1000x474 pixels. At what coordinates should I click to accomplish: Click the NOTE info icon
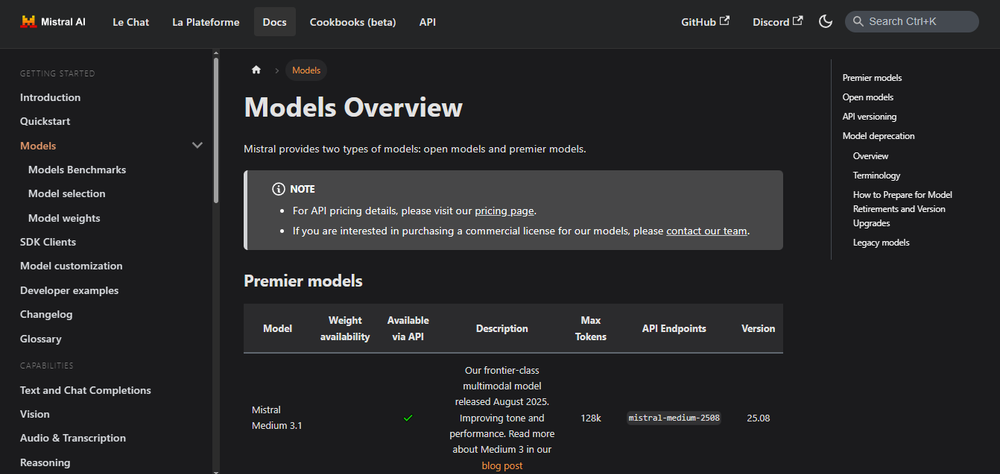[x=278, y=189]
